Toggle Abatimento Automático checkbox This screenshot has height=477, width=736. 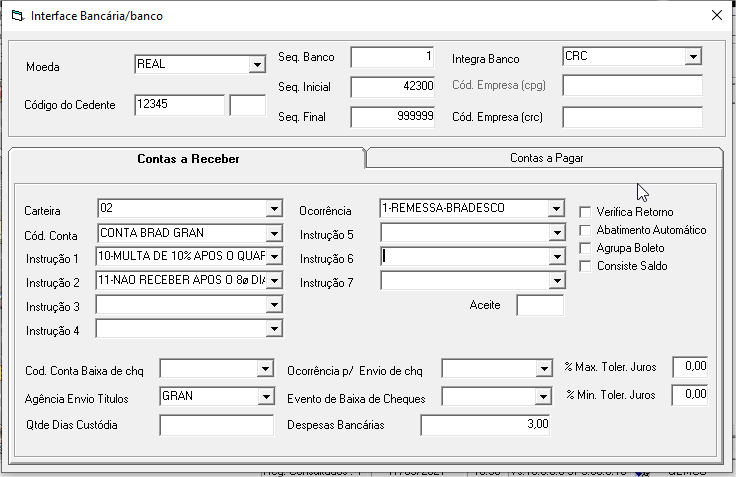coord(585,231)
